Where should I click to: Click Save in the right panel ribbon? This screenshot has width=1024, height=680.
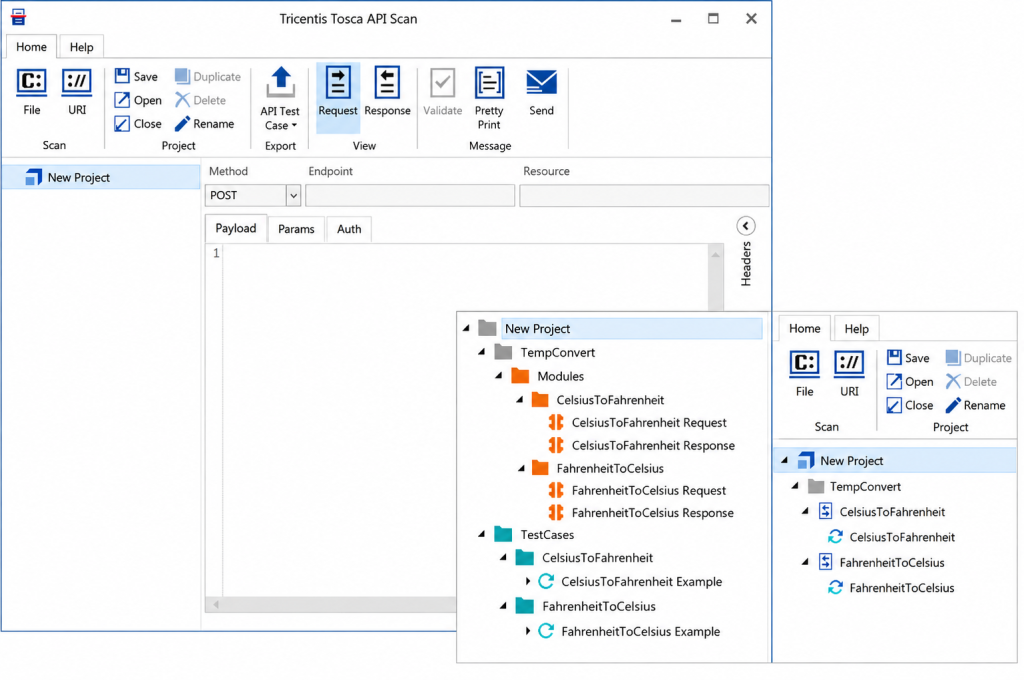tap(908, 358)
